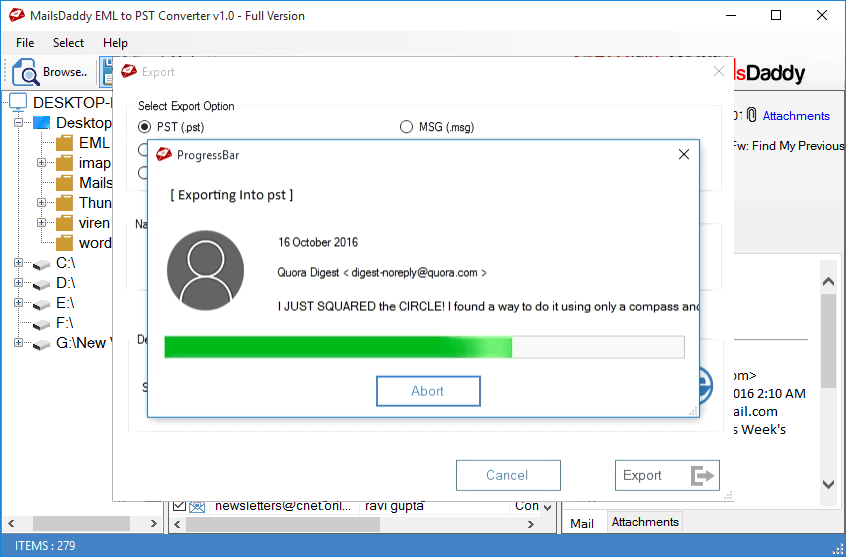Expand the C:\ drive node
The image size is (846, 557).
pos(18,263)
